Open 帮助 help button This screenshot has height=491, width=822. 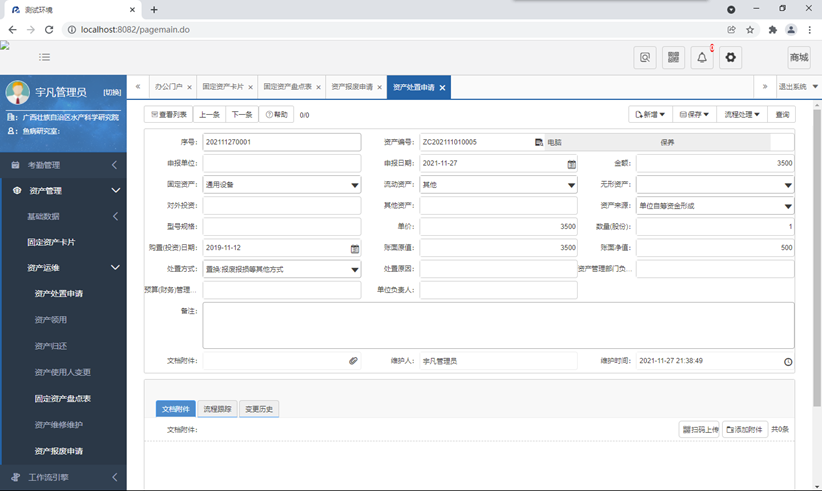(276, 114)
